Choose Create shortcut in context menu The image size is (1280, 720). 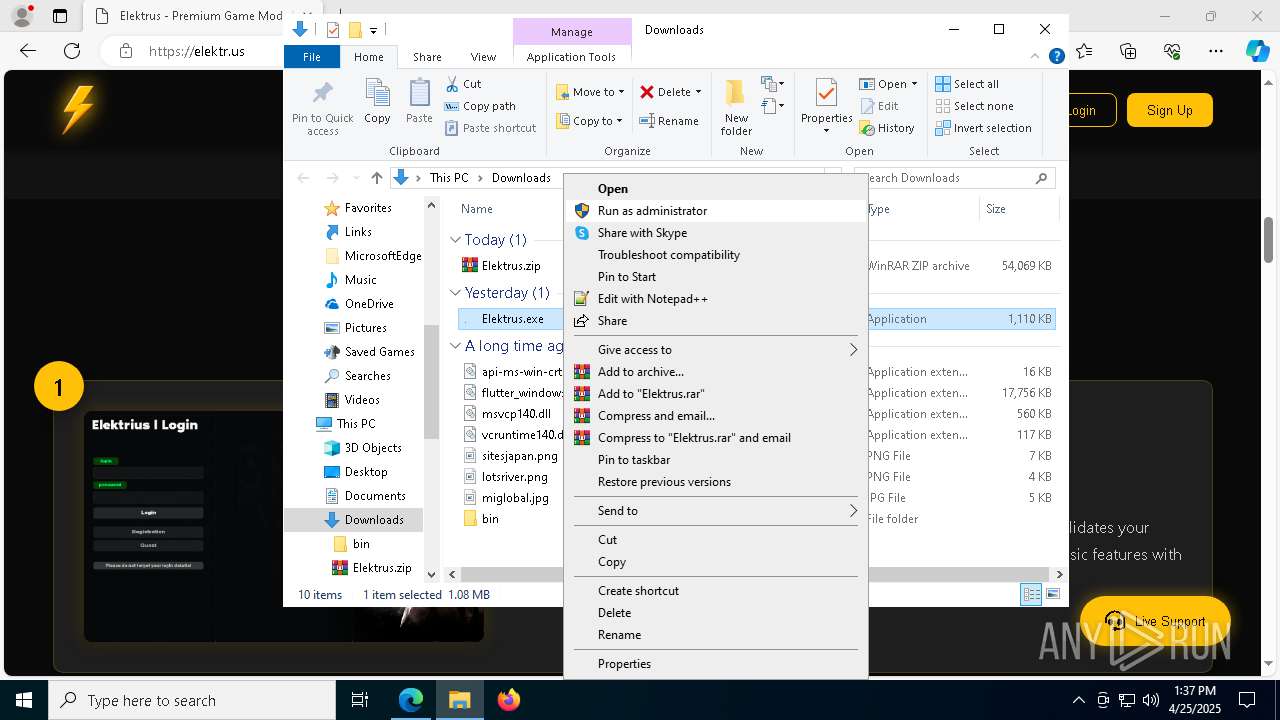click(x=715, y=591)
